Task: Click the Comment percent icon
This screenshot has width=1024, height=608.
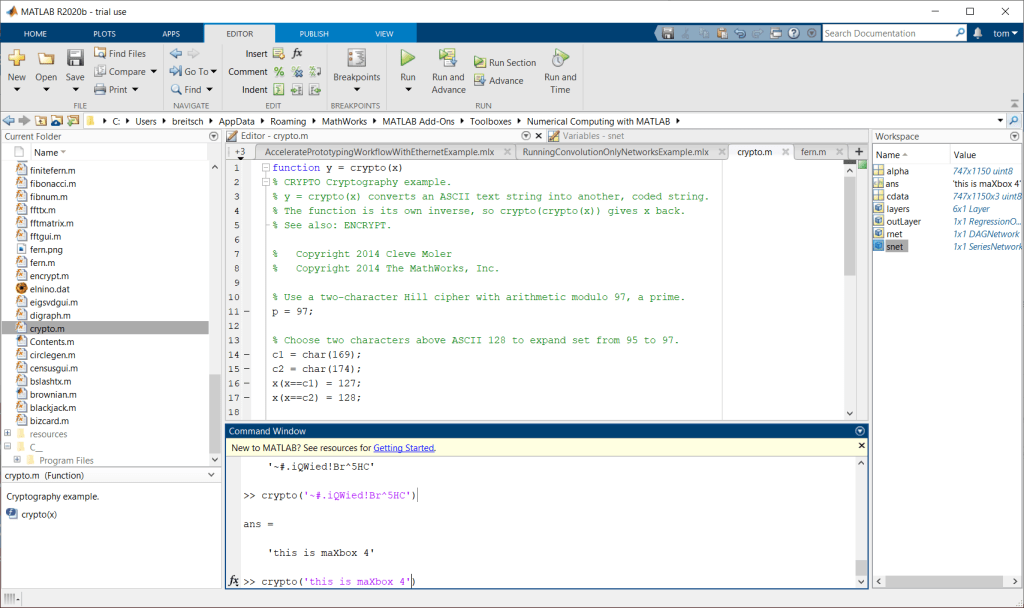Action: [x=279, y=72]
